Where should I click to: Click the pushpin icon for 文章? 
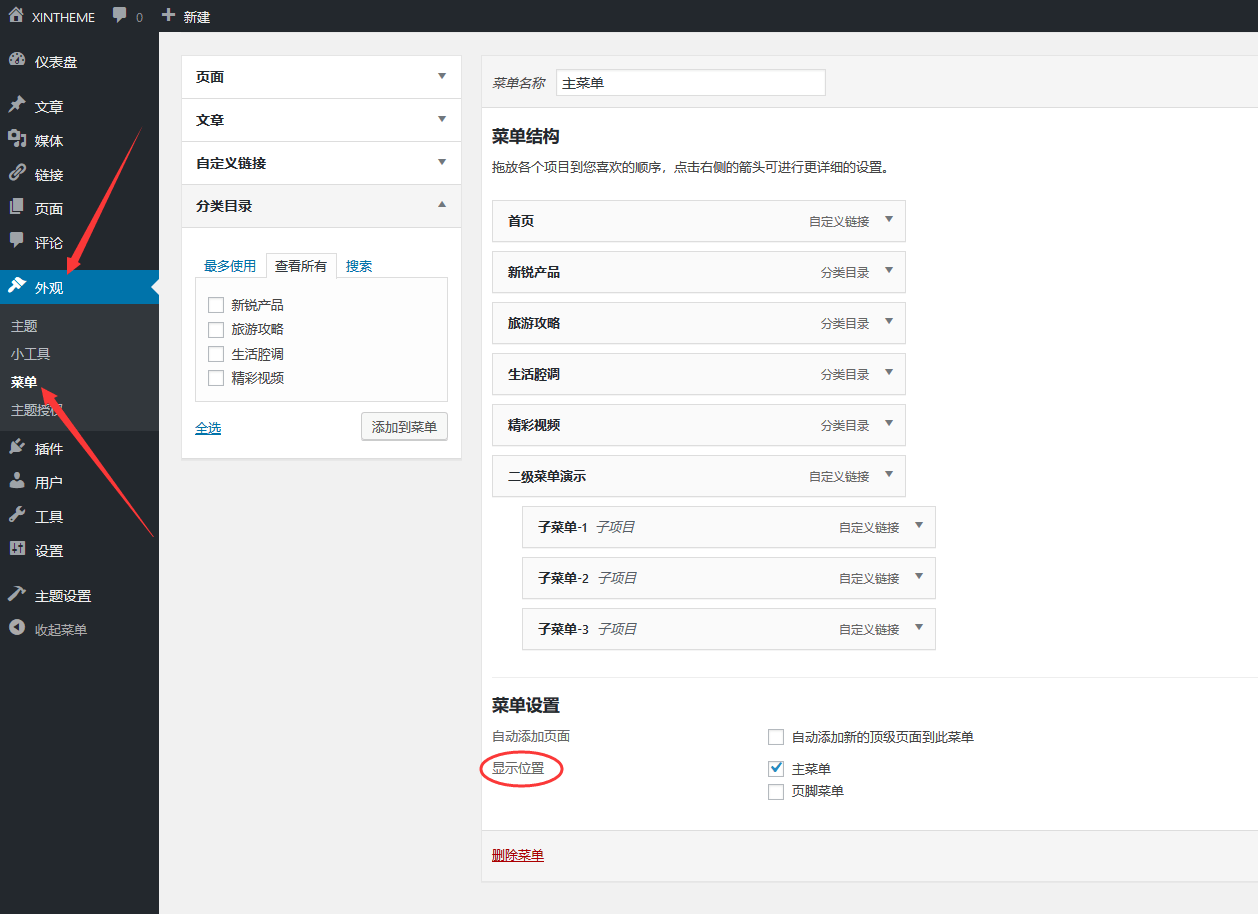tap(17, 106)
